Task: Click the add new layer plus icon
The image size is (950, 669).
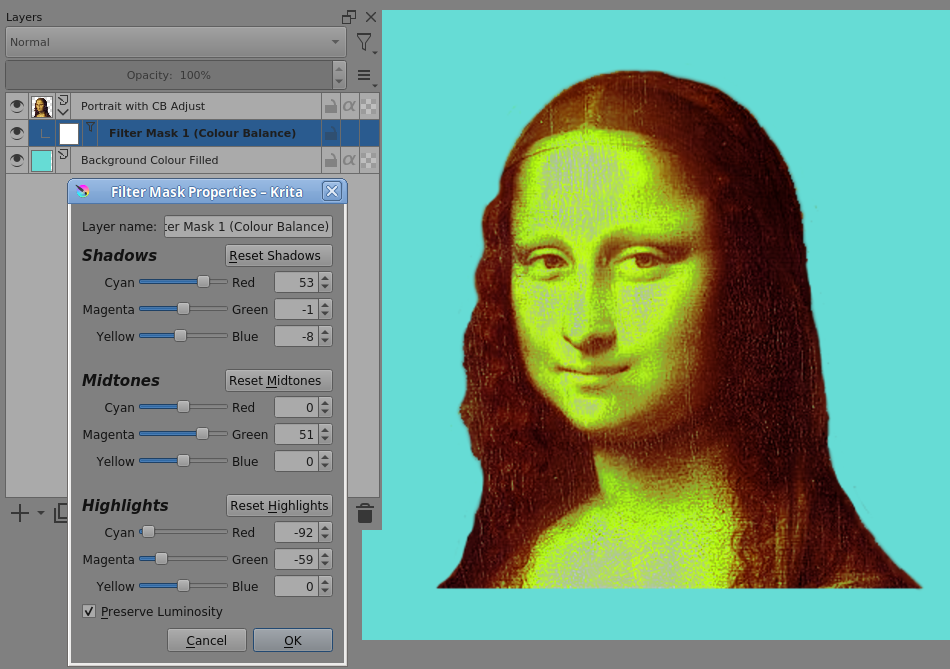Action: point(19,513)
